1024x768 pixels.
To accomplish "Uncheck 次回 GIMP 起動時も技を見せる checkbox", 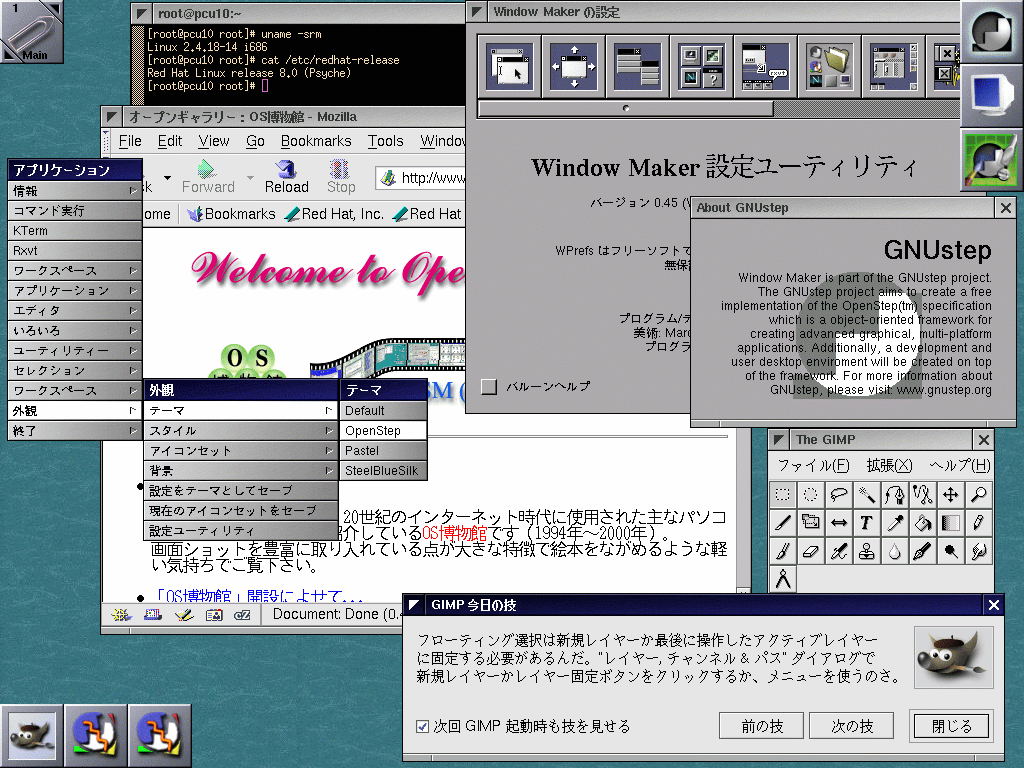I will (x=423, y=726).
